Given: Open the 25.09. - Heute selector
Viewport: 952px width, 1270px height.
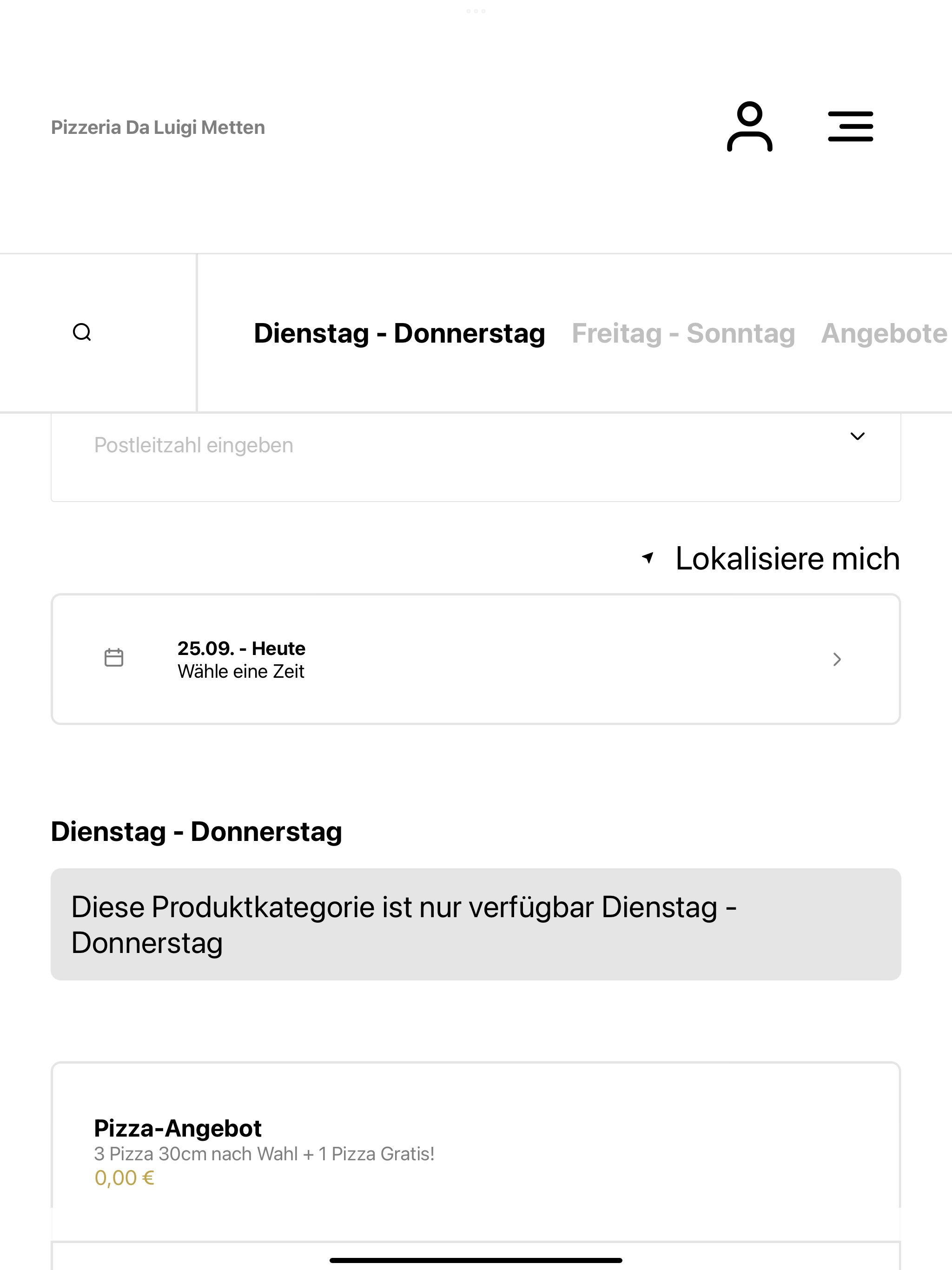Looking at the screenshot, I should [476, 659].
